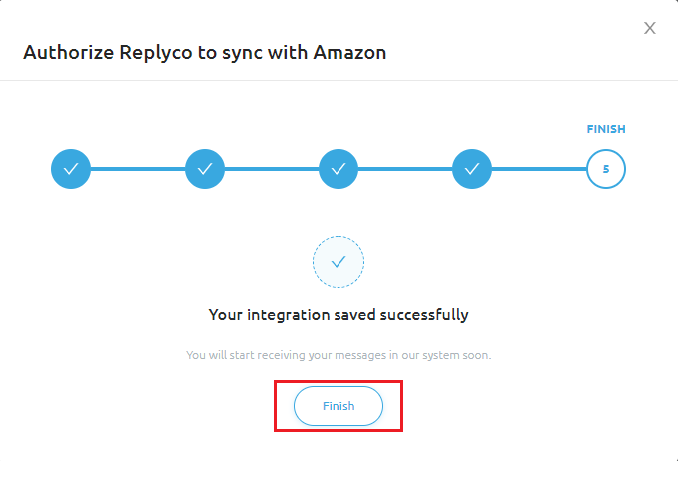Select the third completed step checkmark
Image resolution: width=678 pixels, height=479 pixels.
[x=338, y=169]
